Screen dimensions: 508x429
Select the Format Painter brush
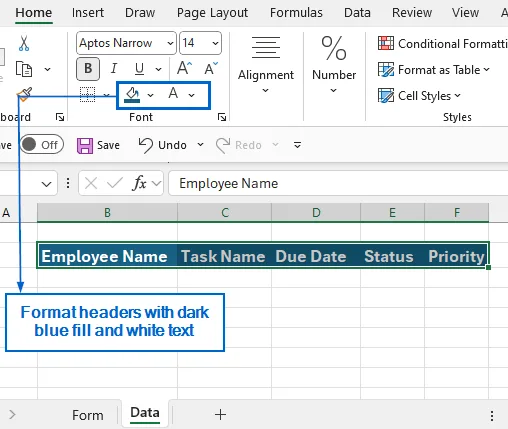(25, 94)
